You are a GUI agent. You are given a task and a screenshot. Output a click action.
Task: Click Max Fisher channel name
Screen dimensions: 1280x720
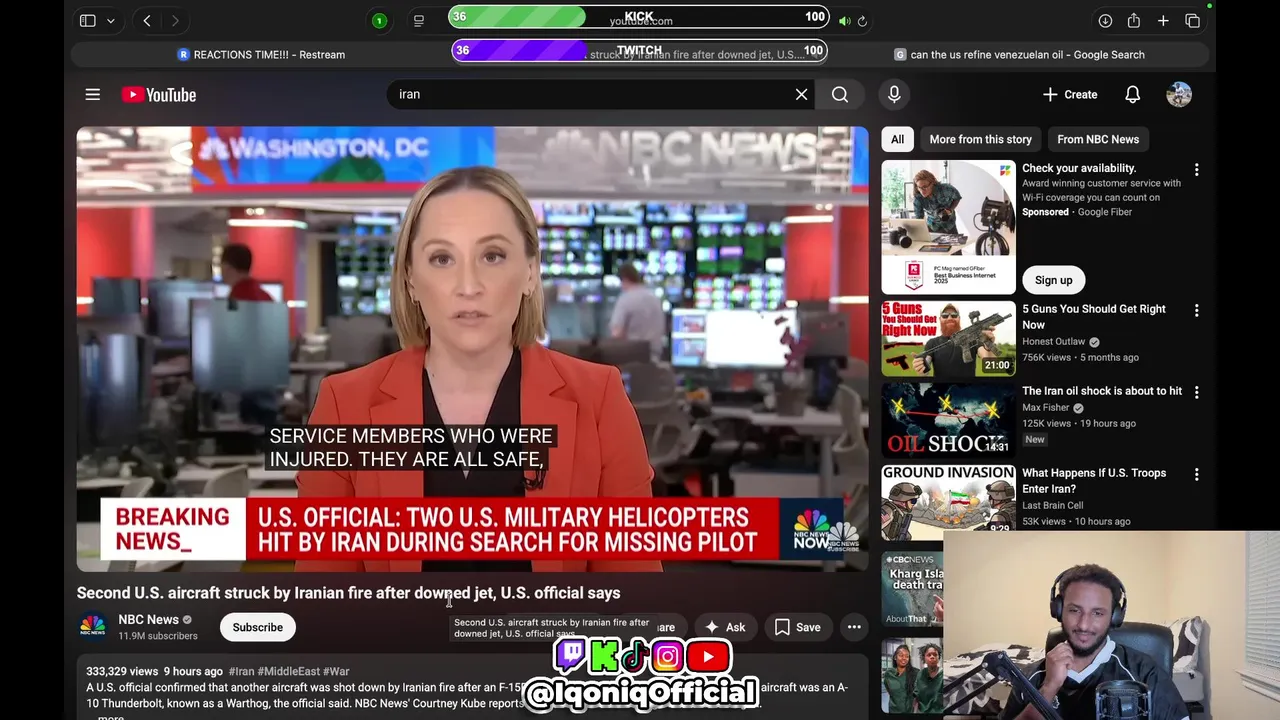[1046, 408]
